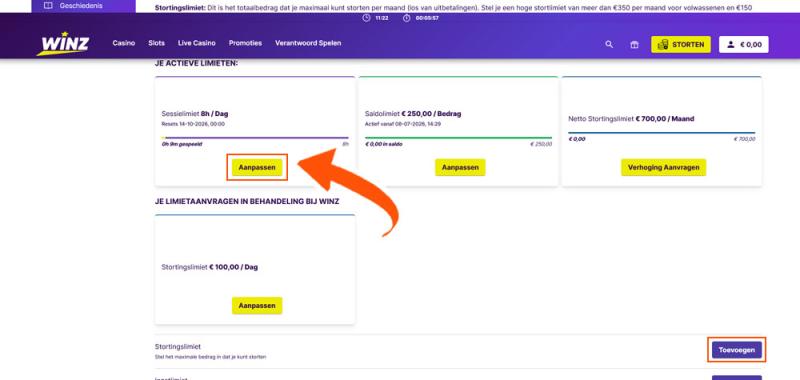Image resolution: width=800 pixels, height=380 pixels.
Task: Open the Slots menu
Action: [157, 43]
